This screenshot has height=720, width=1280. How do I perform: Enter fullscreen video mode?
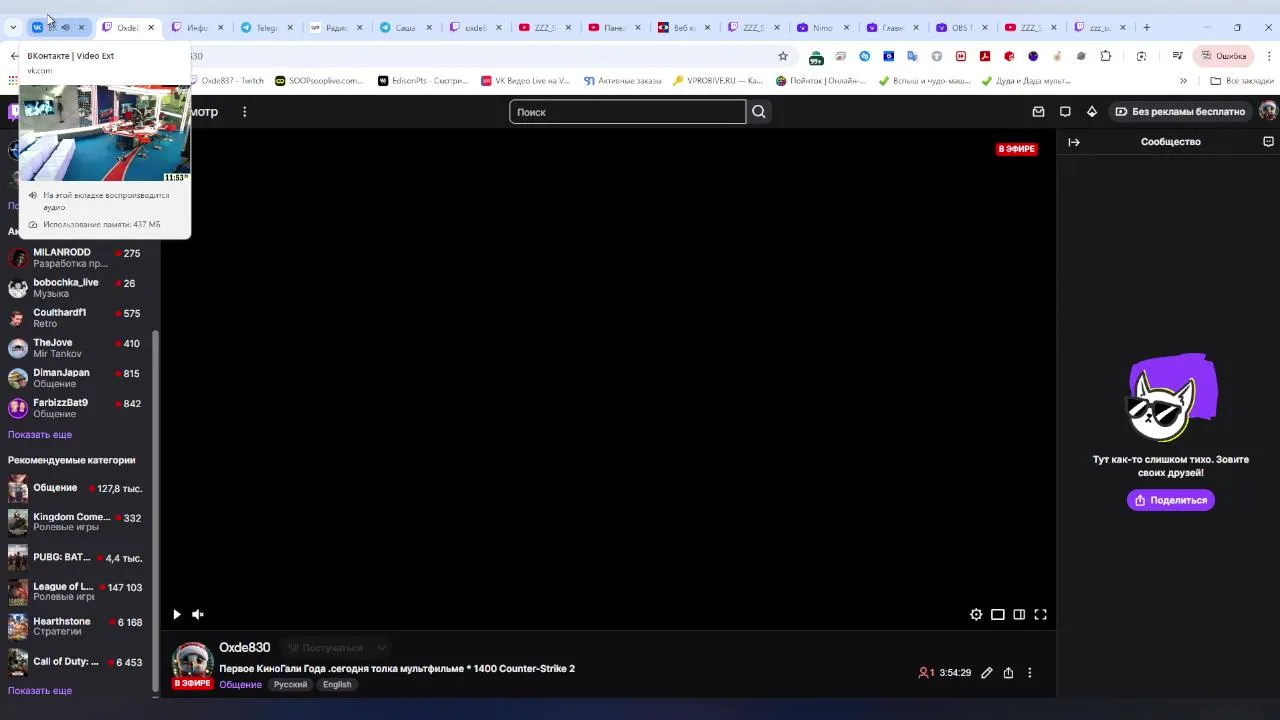click(1041, 614)
